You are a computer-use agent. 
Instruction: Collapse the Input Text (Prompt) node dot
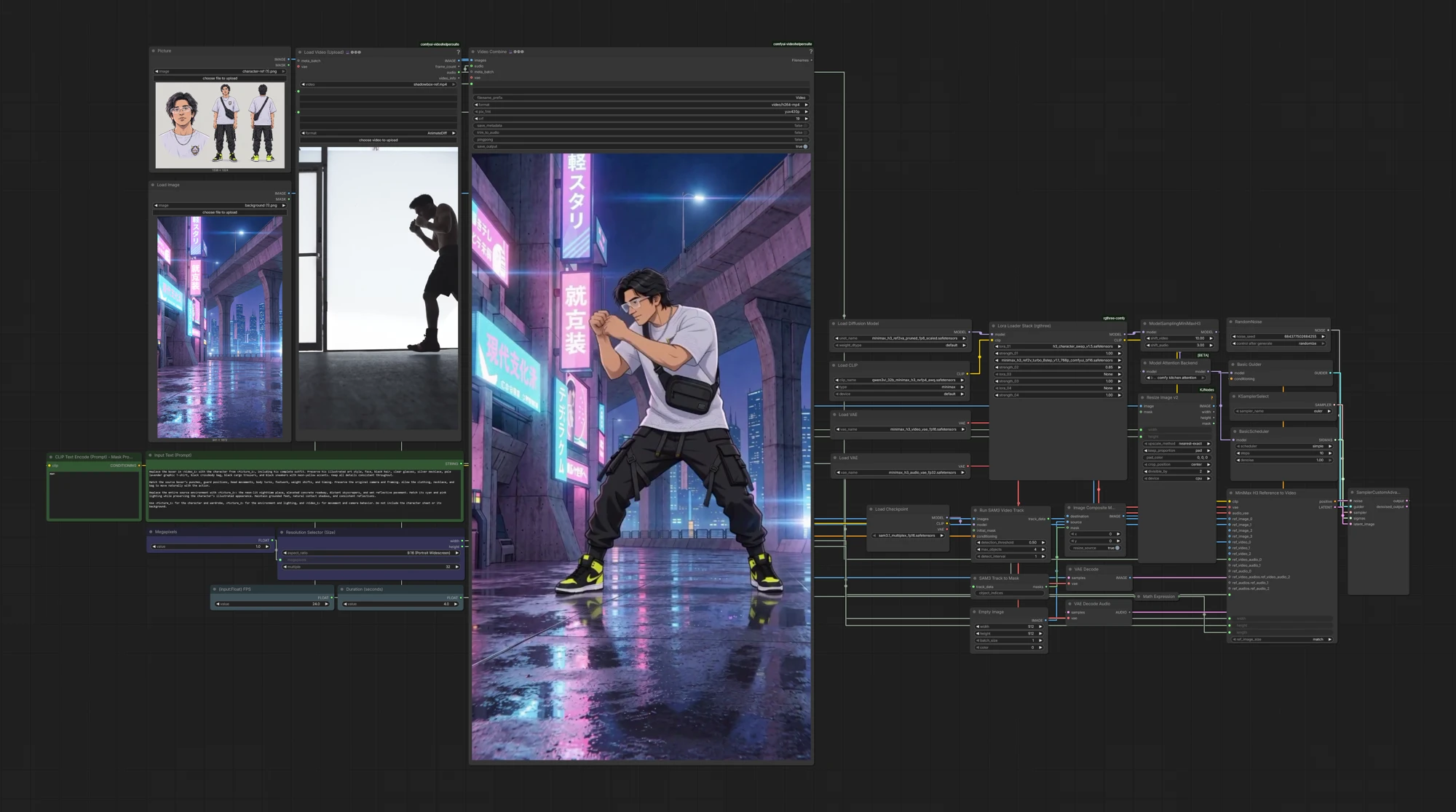[x=151, y=455]
